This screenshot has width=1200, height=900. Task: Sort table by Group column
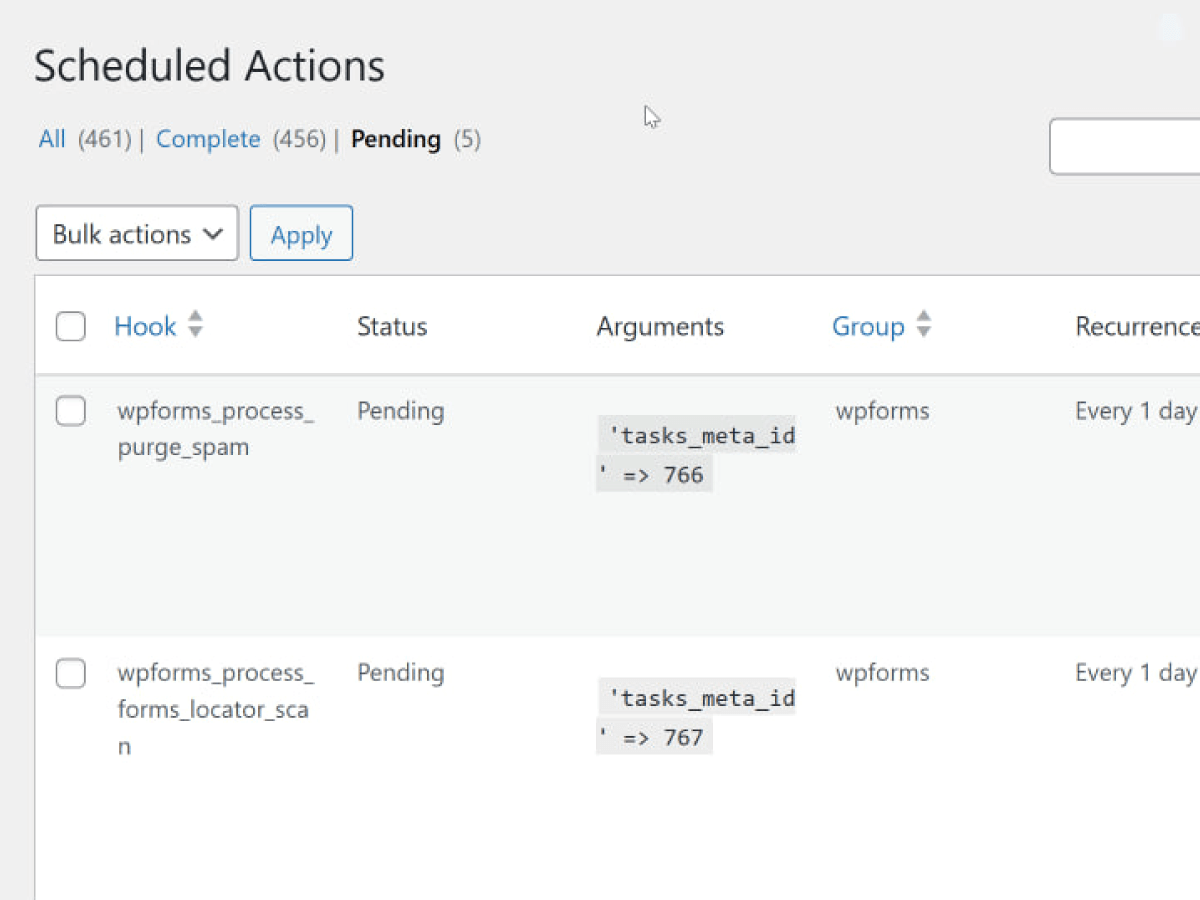click(868, 326)
